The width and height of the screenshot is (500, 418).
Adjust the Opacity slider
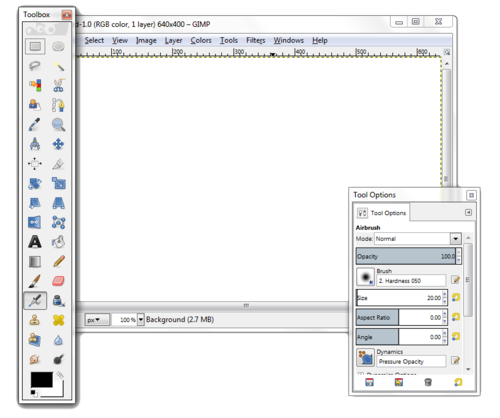[406, 256]
